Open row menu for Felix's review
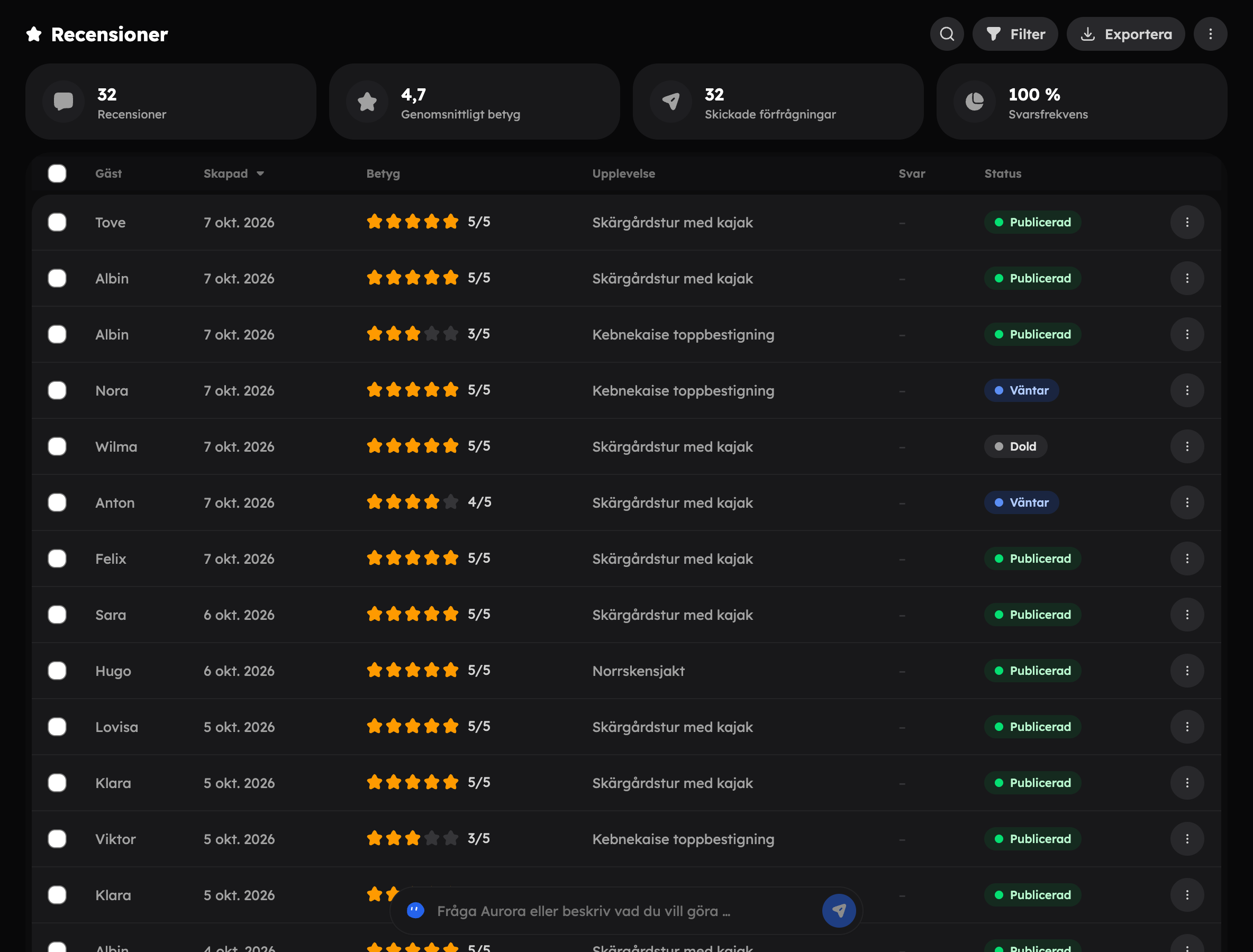 click(1187, 559)
